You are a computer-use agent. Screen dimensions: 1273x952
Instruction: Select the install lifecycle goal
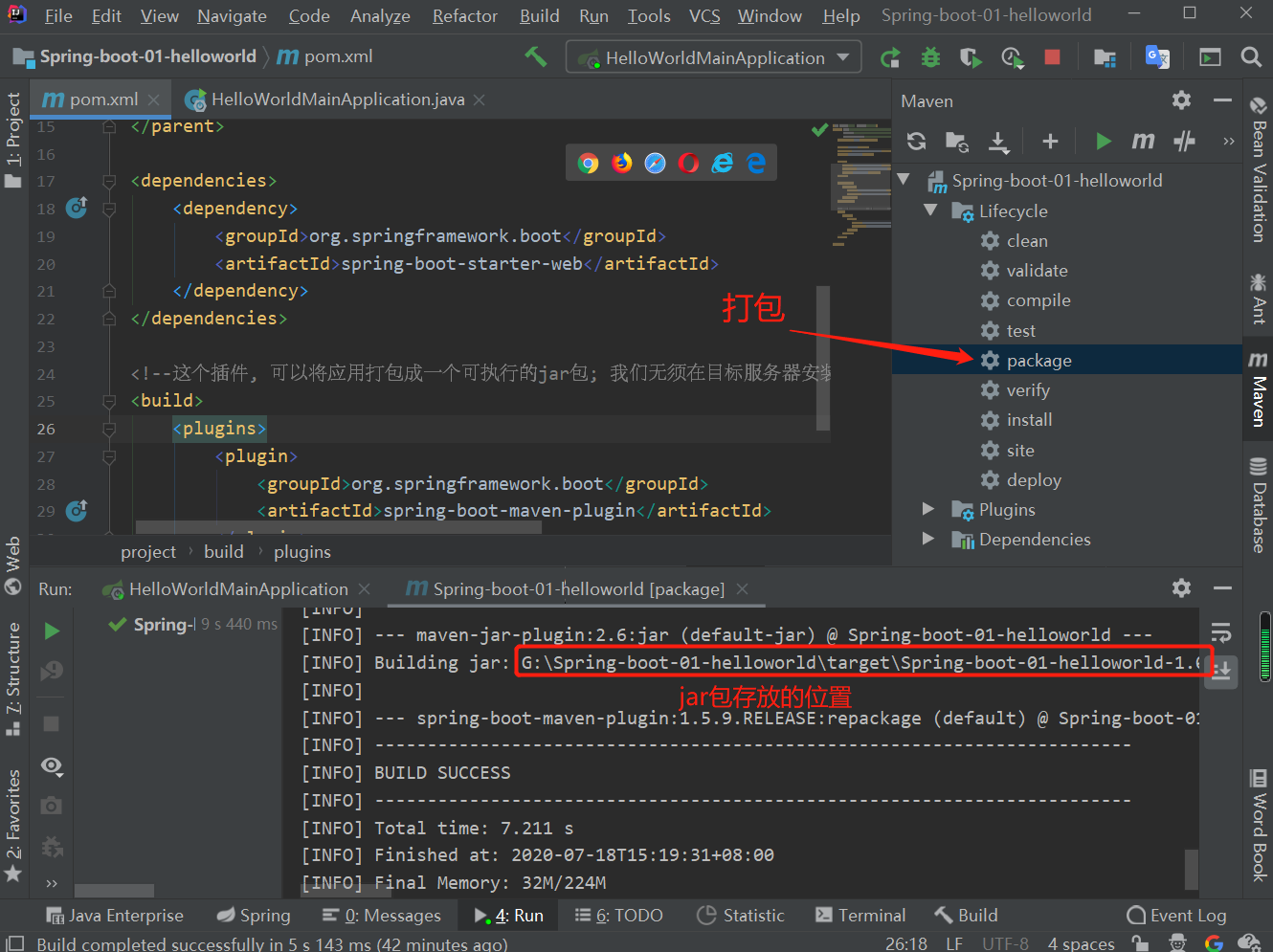coord(1029,420)
